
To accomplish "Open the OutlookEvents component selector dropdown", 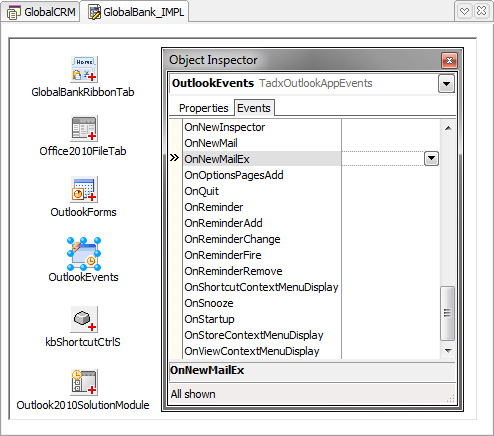I will click(x=446, y=84).
